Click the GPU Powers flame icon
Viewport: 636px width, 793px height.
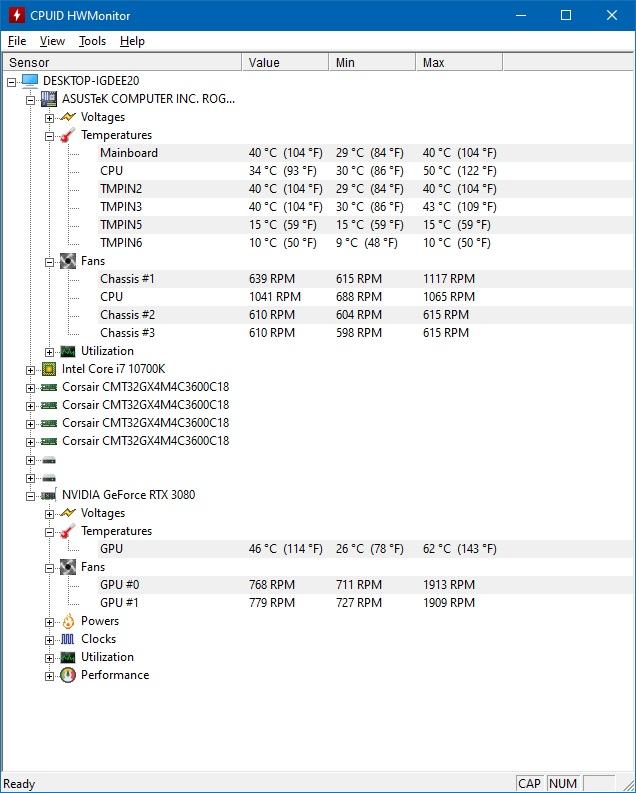pyautogui.click(x=68, y=621)
